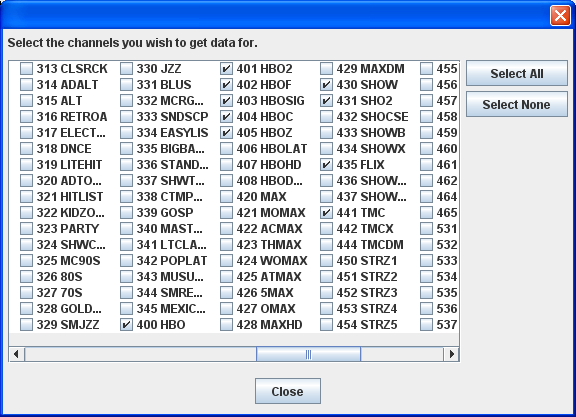Check the 318 DNCE checkbox
This screenshot has width=576, height=417.
26,149
